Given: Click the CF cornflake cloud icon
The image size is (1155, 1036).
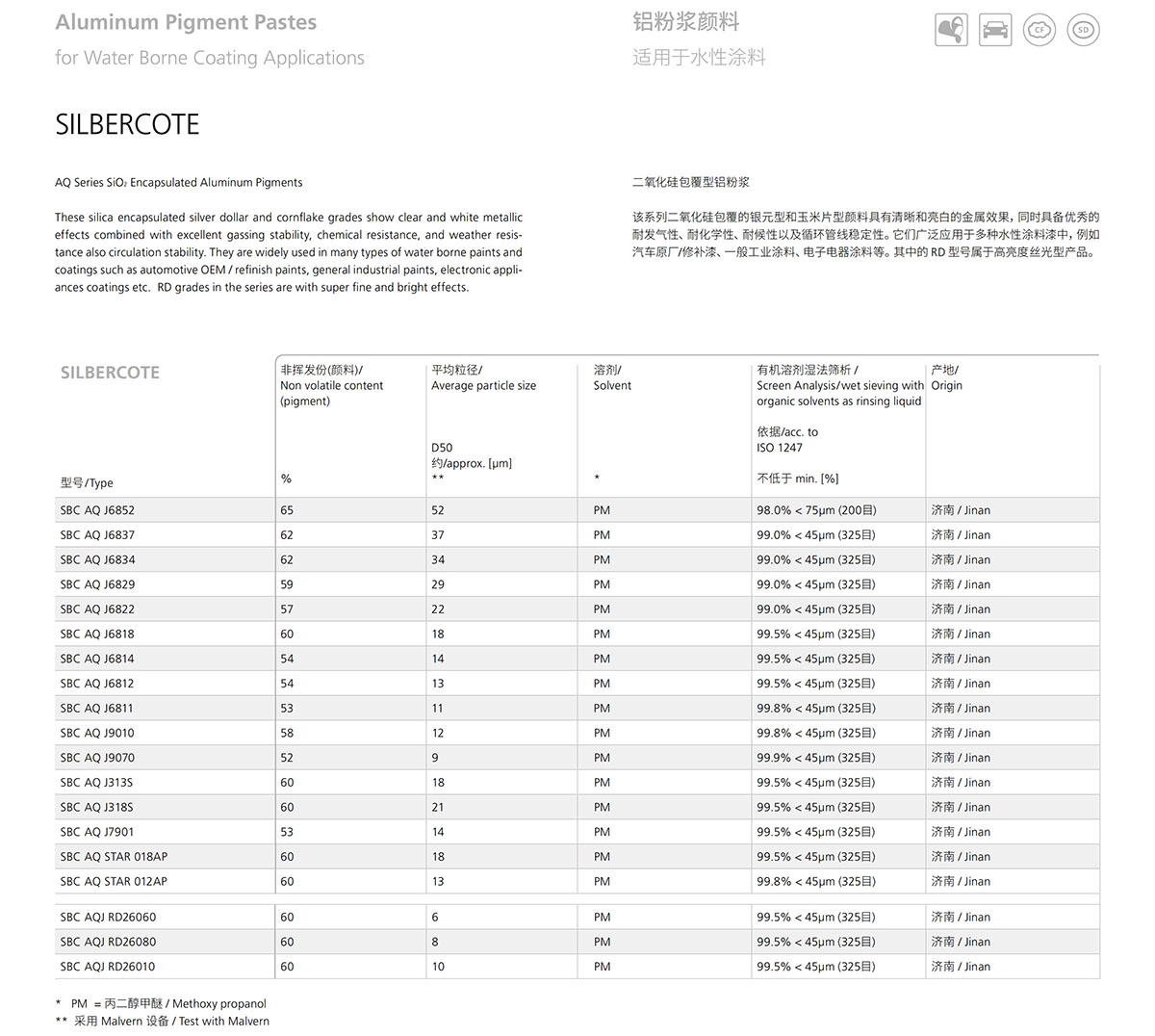Looking at the screenshot, I should click(1039, 30).
